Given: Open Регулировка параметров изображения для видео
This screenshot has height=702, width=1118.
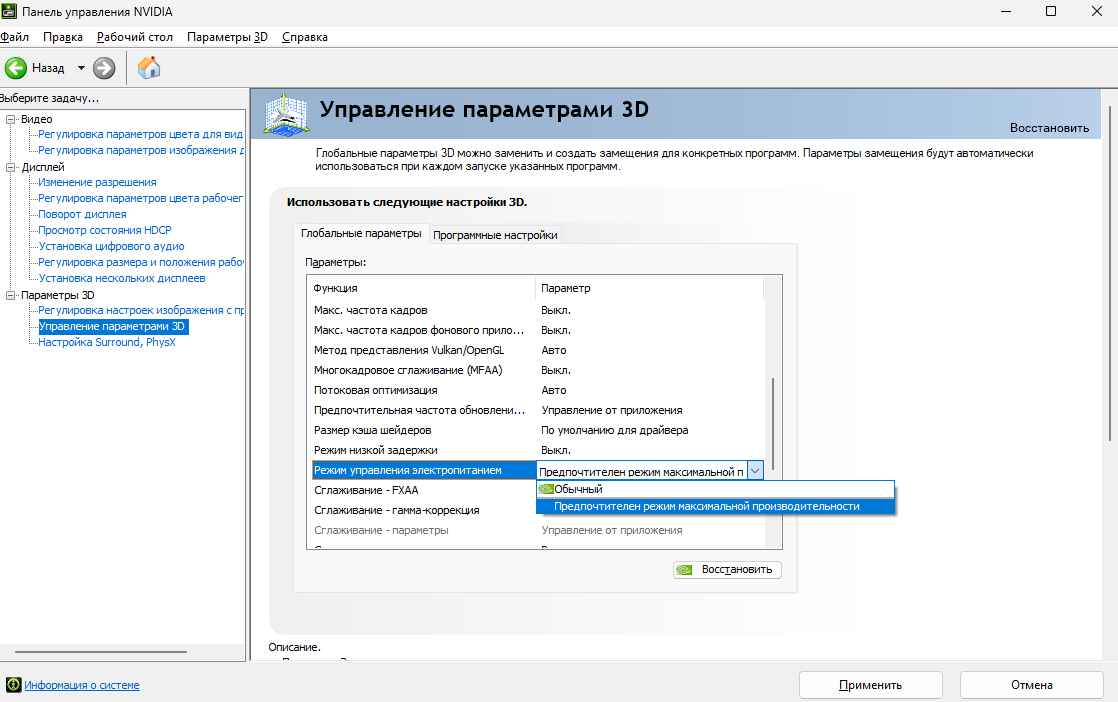Looking at the screenshot, I should coord(141,150).
